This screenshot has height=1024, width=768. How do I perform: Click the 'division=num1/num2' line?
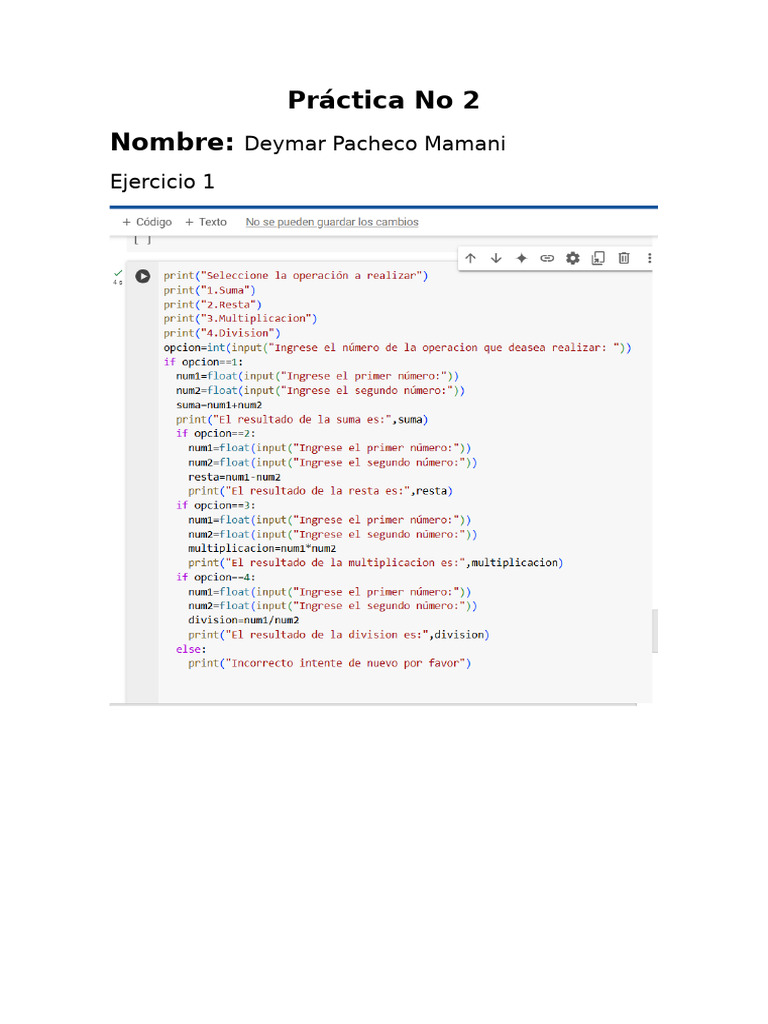pos(244,620)
